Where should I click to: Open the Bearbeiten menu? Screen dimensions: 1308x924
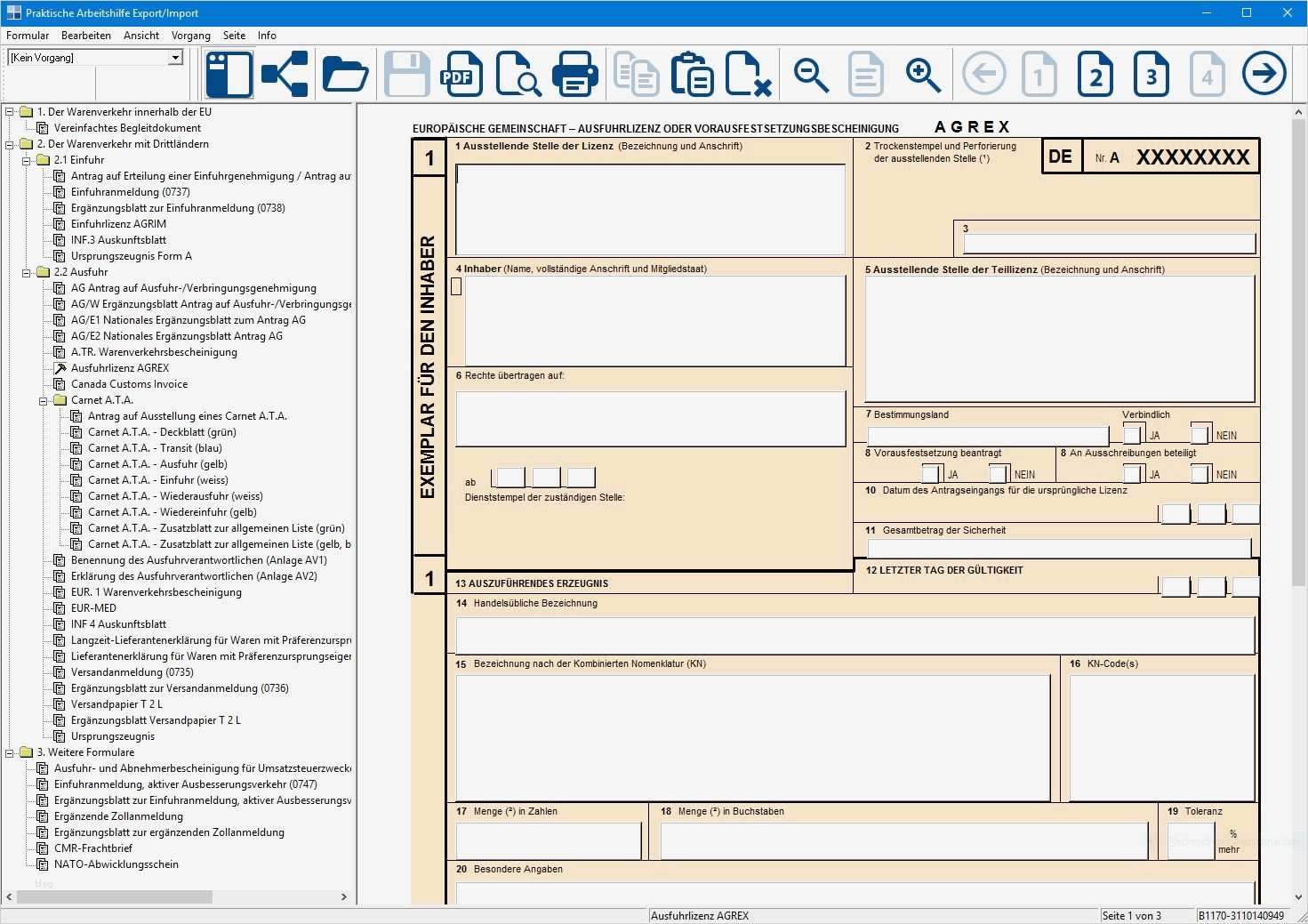(86, 36)
